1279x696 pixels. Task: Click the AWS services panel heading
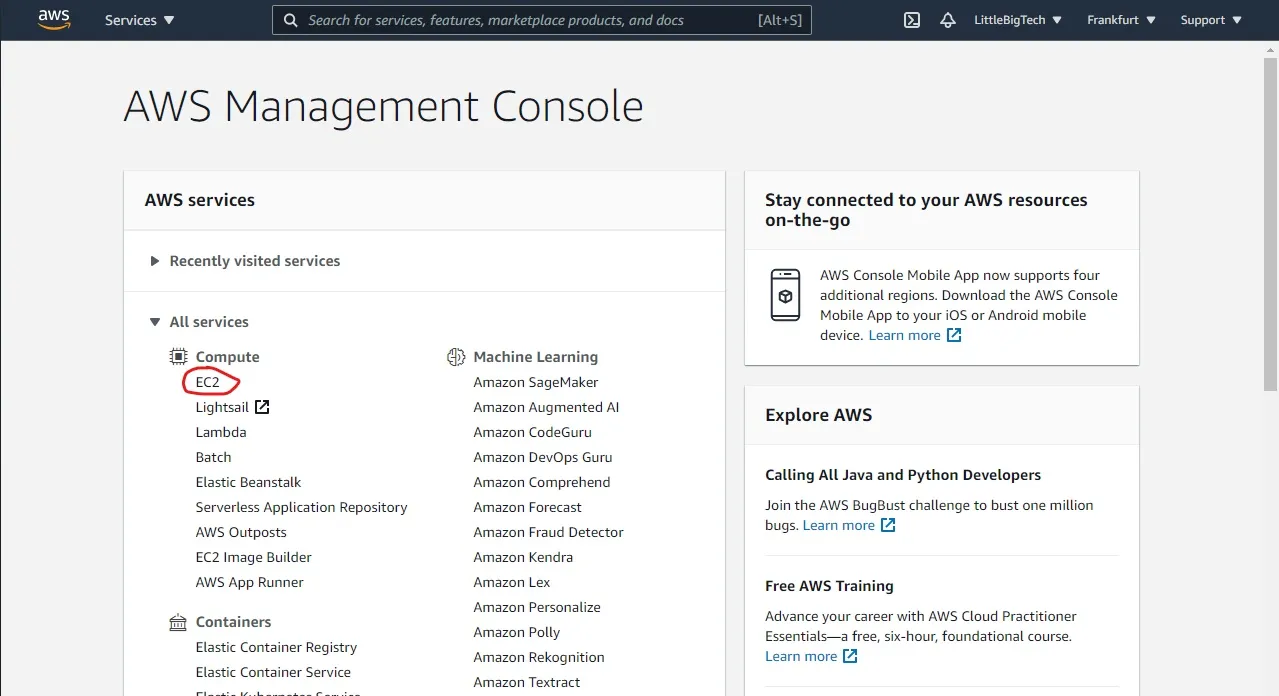(200, 200)
